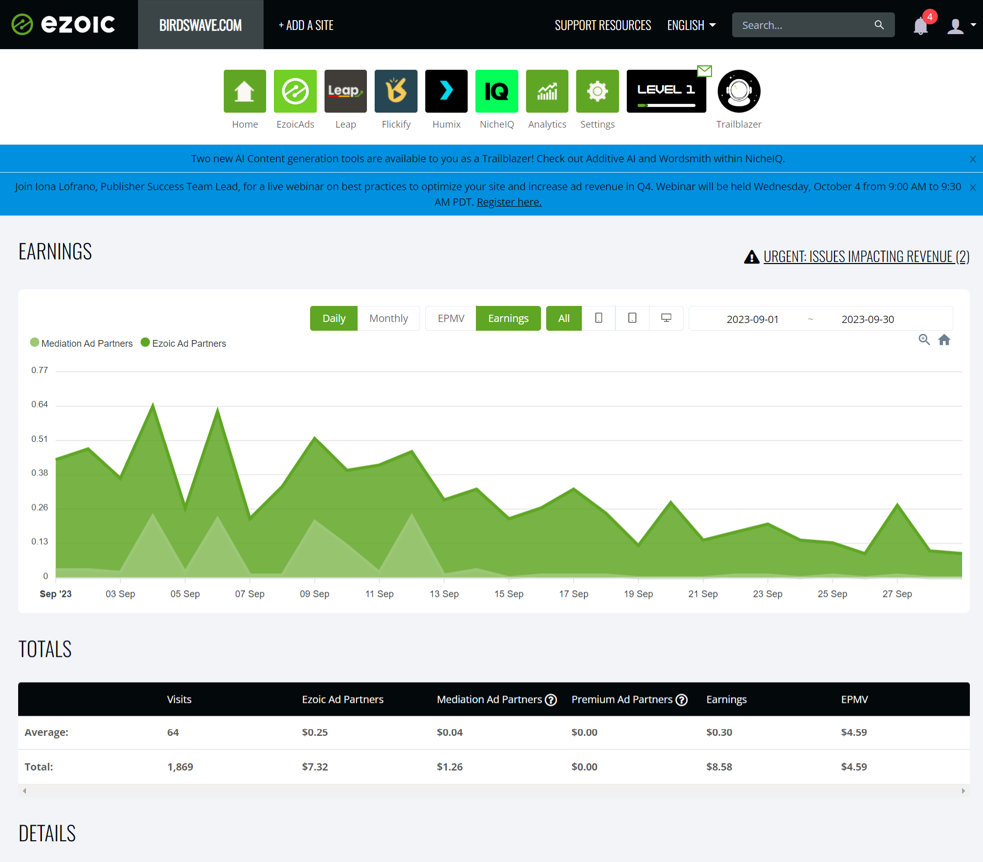The image size is (983, 862).
Task: Click the Earnings column header
Action: coord(727,700)
